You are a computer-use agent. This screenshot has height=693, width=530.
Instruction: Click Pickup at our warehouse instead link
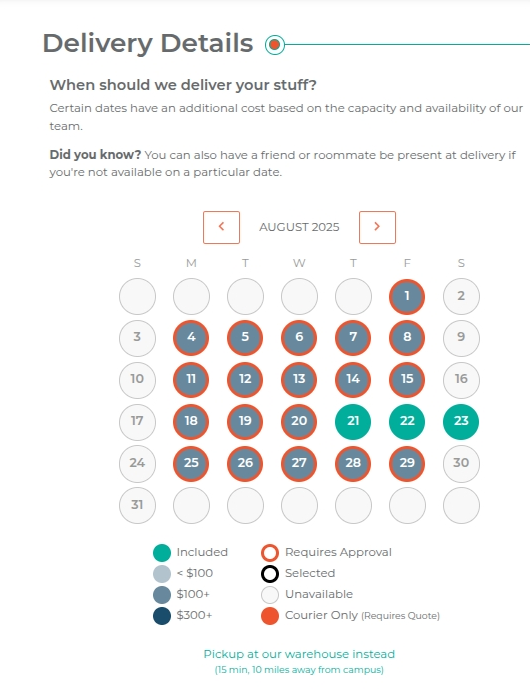coord(299,654)
